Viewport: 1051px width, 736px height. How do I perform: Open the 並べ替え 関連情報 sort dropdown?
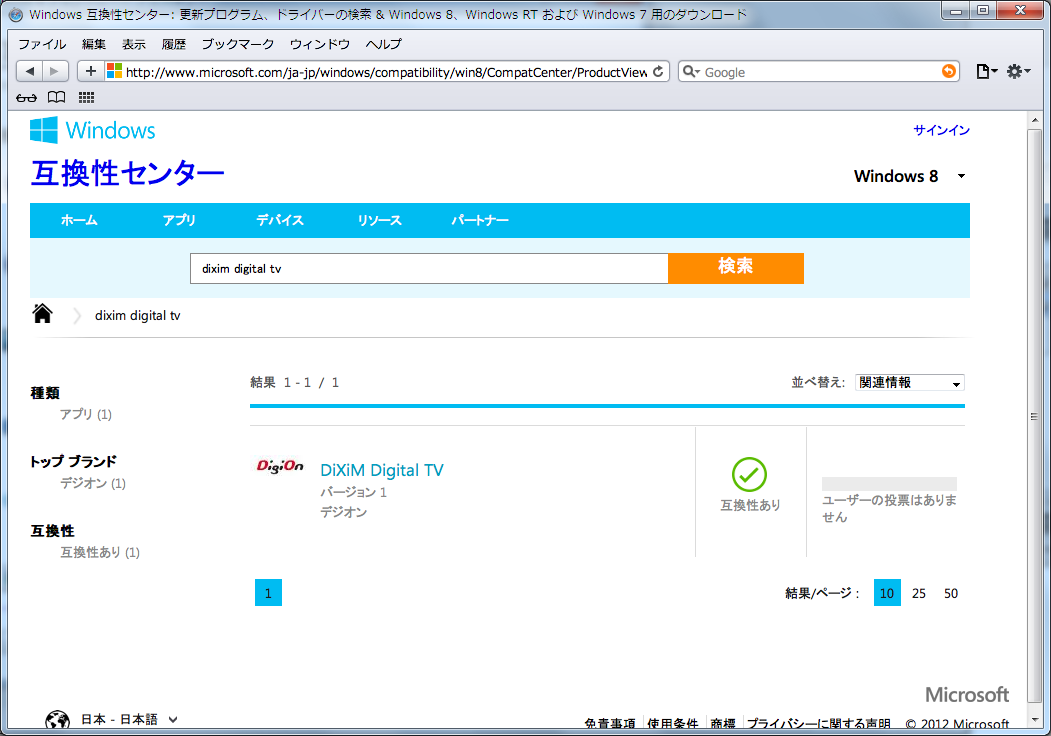click(910, 383)
